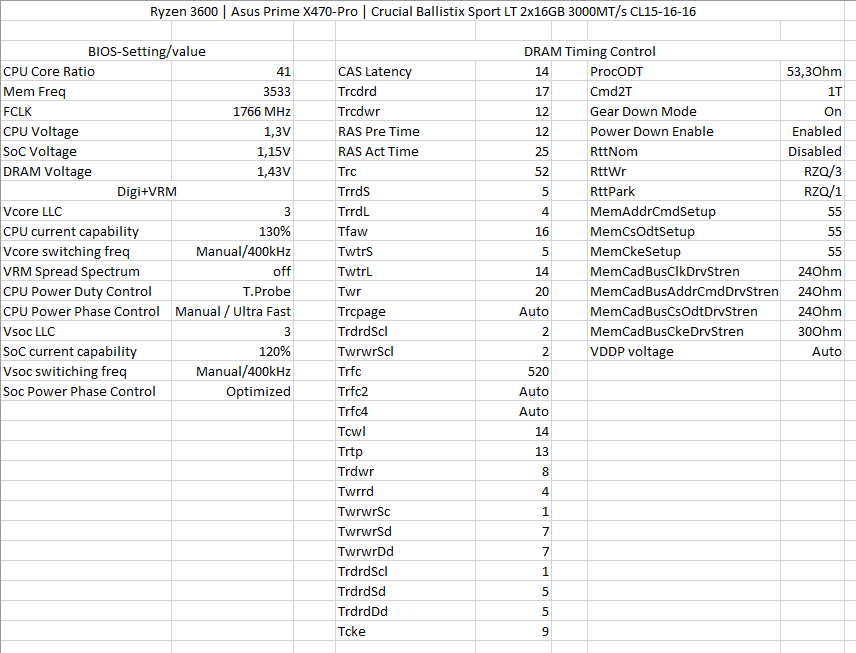This screenshot has height=653, width=856.
Task: Click the 'T.Probe' value cell
Action: point(233,292)
